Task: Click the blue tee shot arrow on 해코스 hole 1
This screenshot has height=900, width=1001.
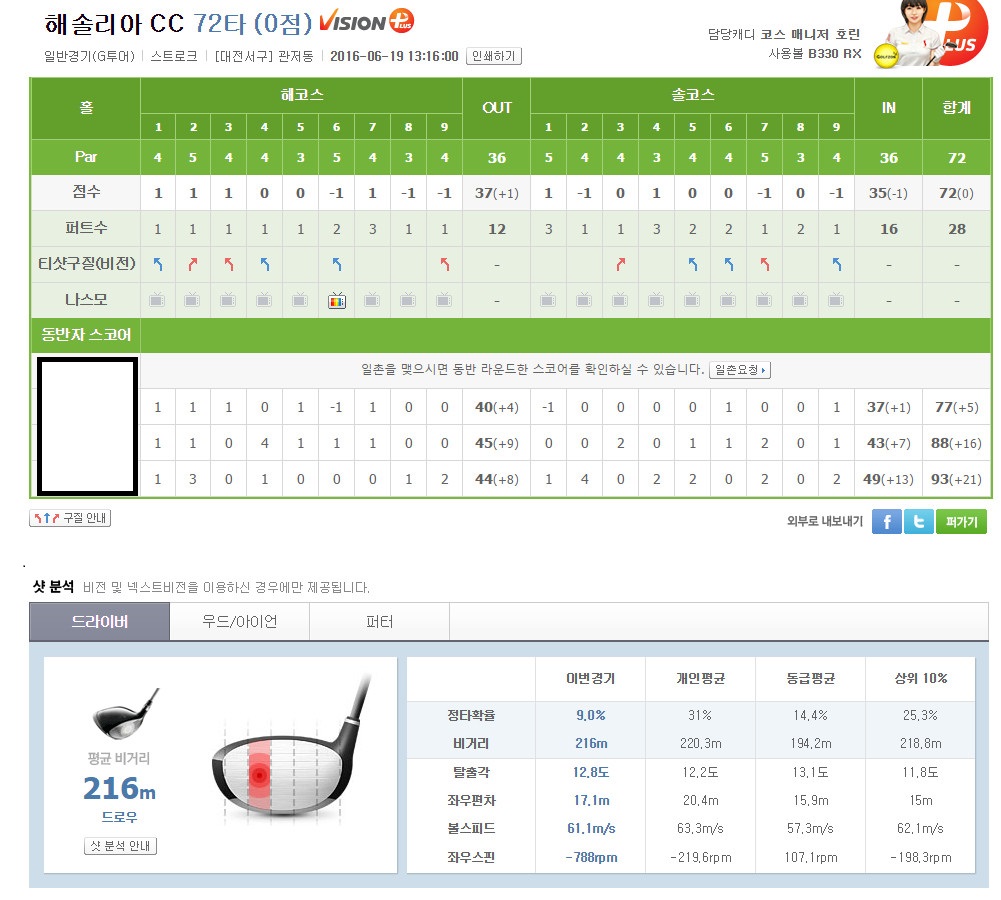Action: 157,265
